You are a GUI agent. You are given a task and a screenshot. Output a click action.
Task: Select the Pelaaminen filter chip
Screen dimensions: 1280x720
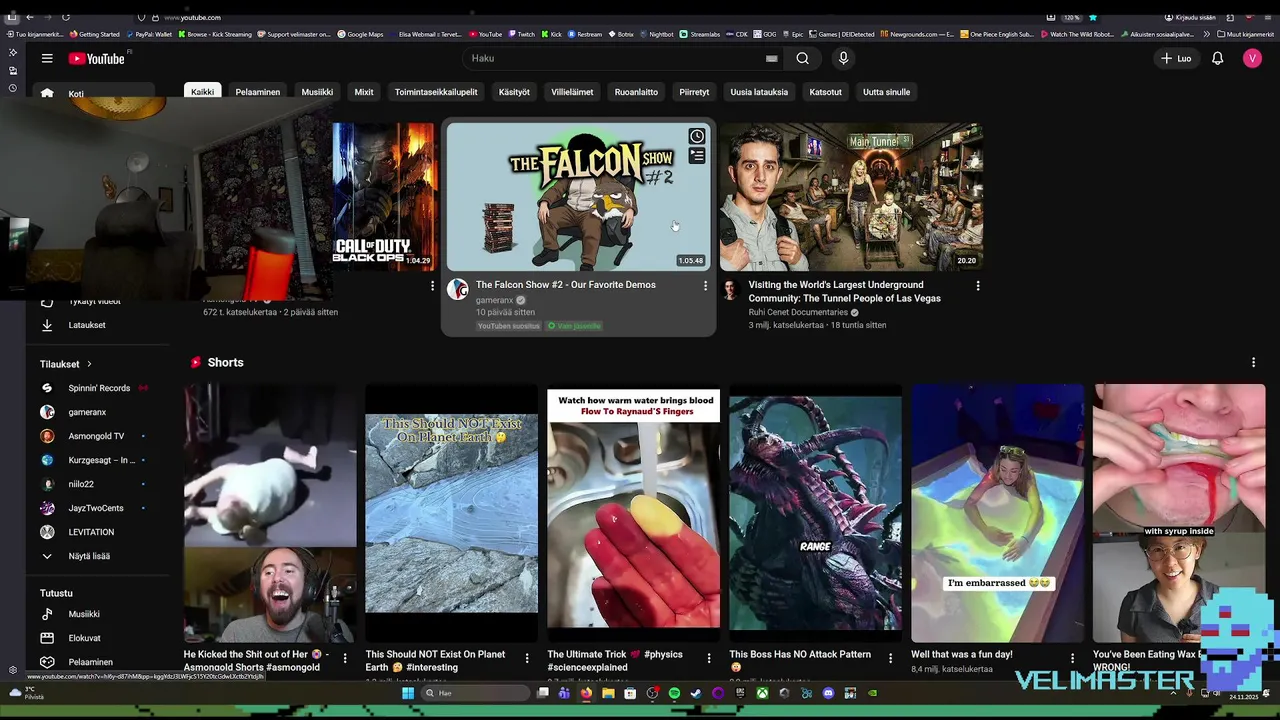(258, 92)
